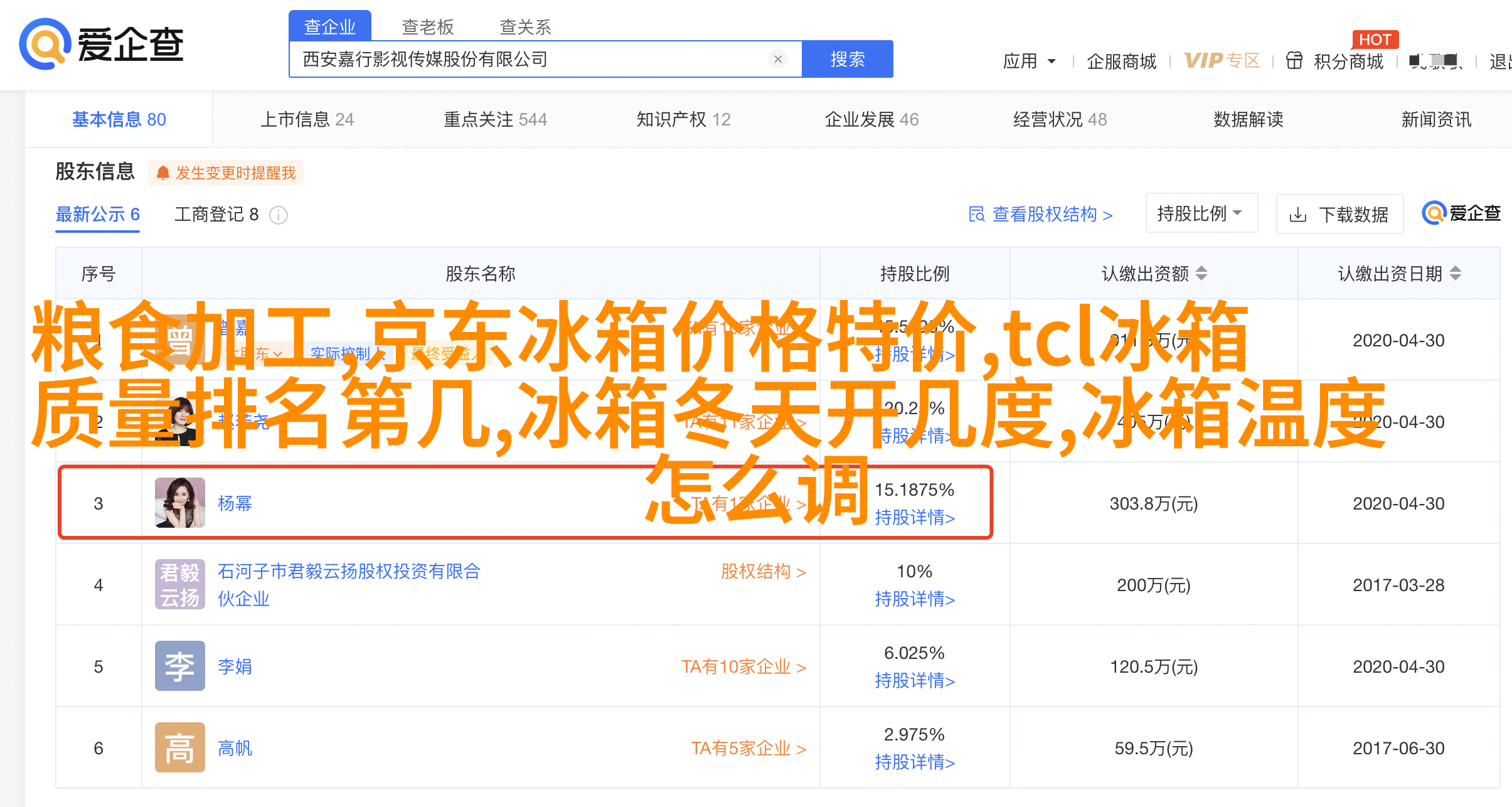The height and width of the screenshot is (807, 1512).
Task: Click the 李 avatar tile
Action: [180, 666]
